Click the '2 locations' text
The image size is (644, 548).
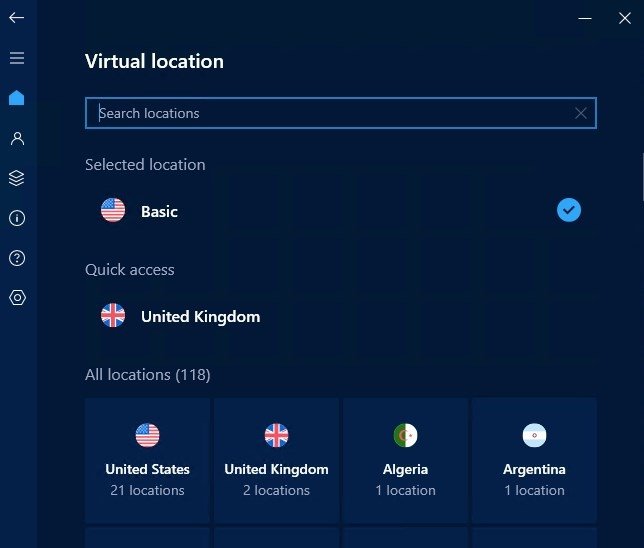click(276, 490)
